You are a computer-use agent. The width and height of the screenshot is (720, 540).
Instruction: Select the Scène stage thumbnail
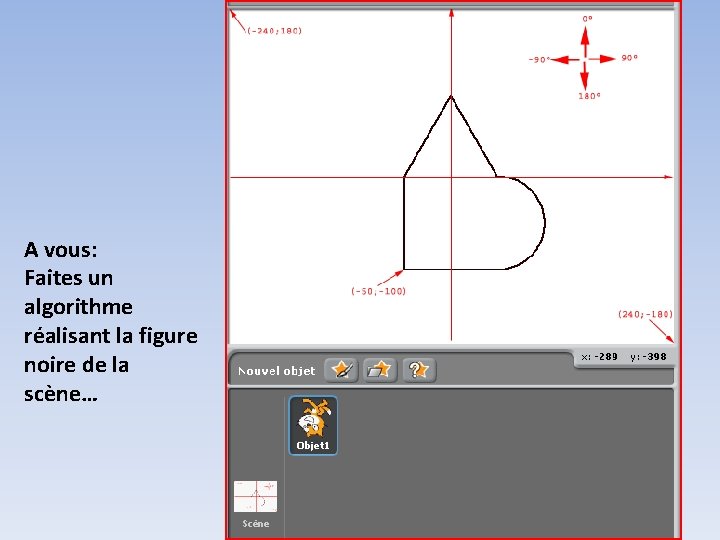coord(255,497)
